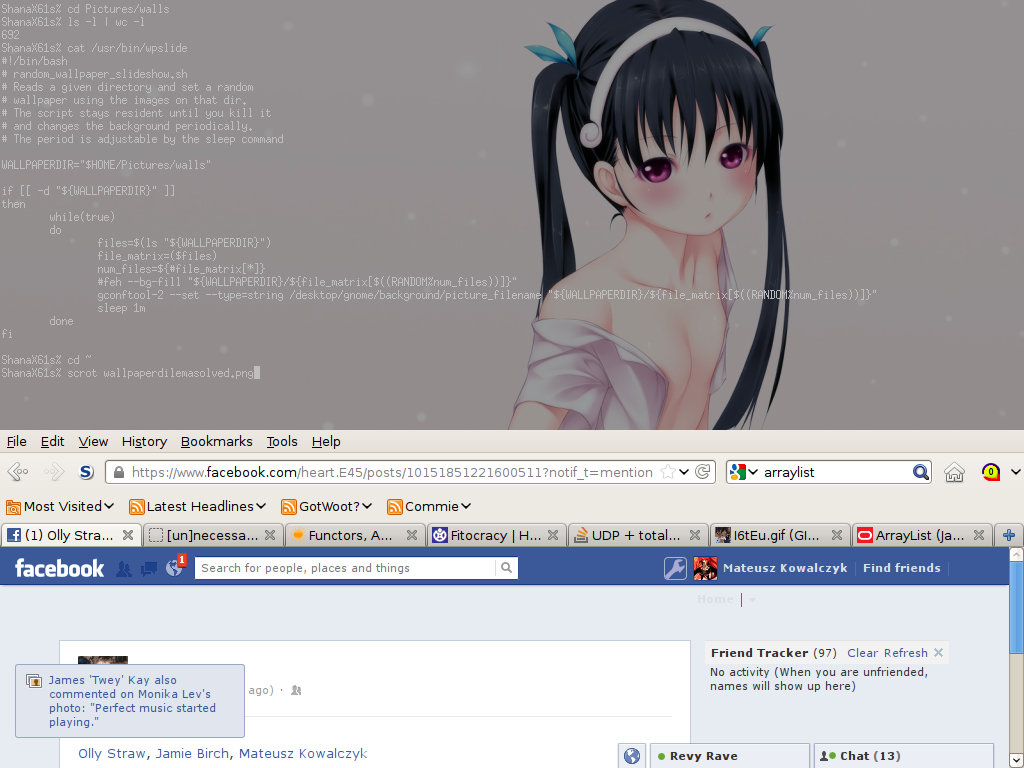Open Facebook account menu arrow next to Home
This screenshot has width=1024, height=768.
click(x=752, y=600)
